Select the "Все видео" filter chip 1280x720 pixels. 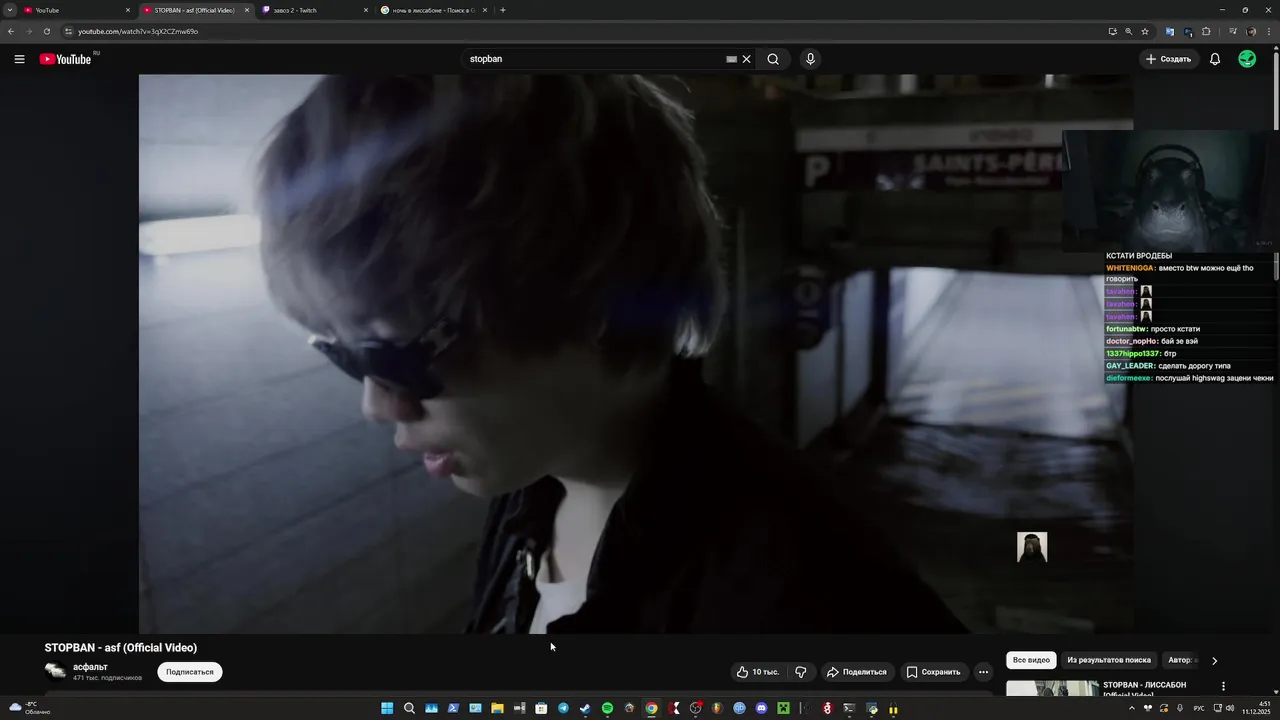point(1031,660)
